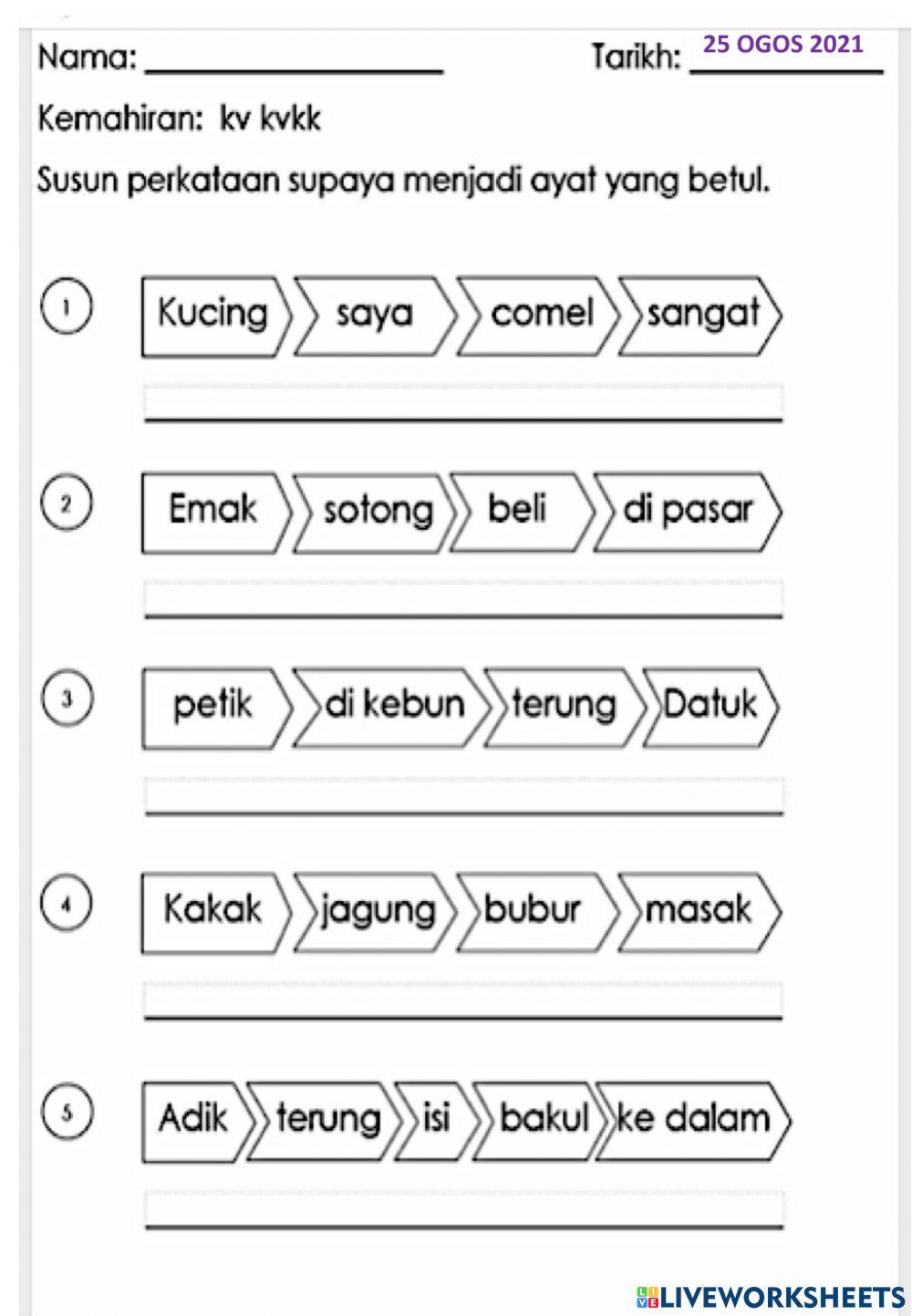The image size is (912, 1316).
Task: Click the answer line for question 5
Action: (463, 1210)
